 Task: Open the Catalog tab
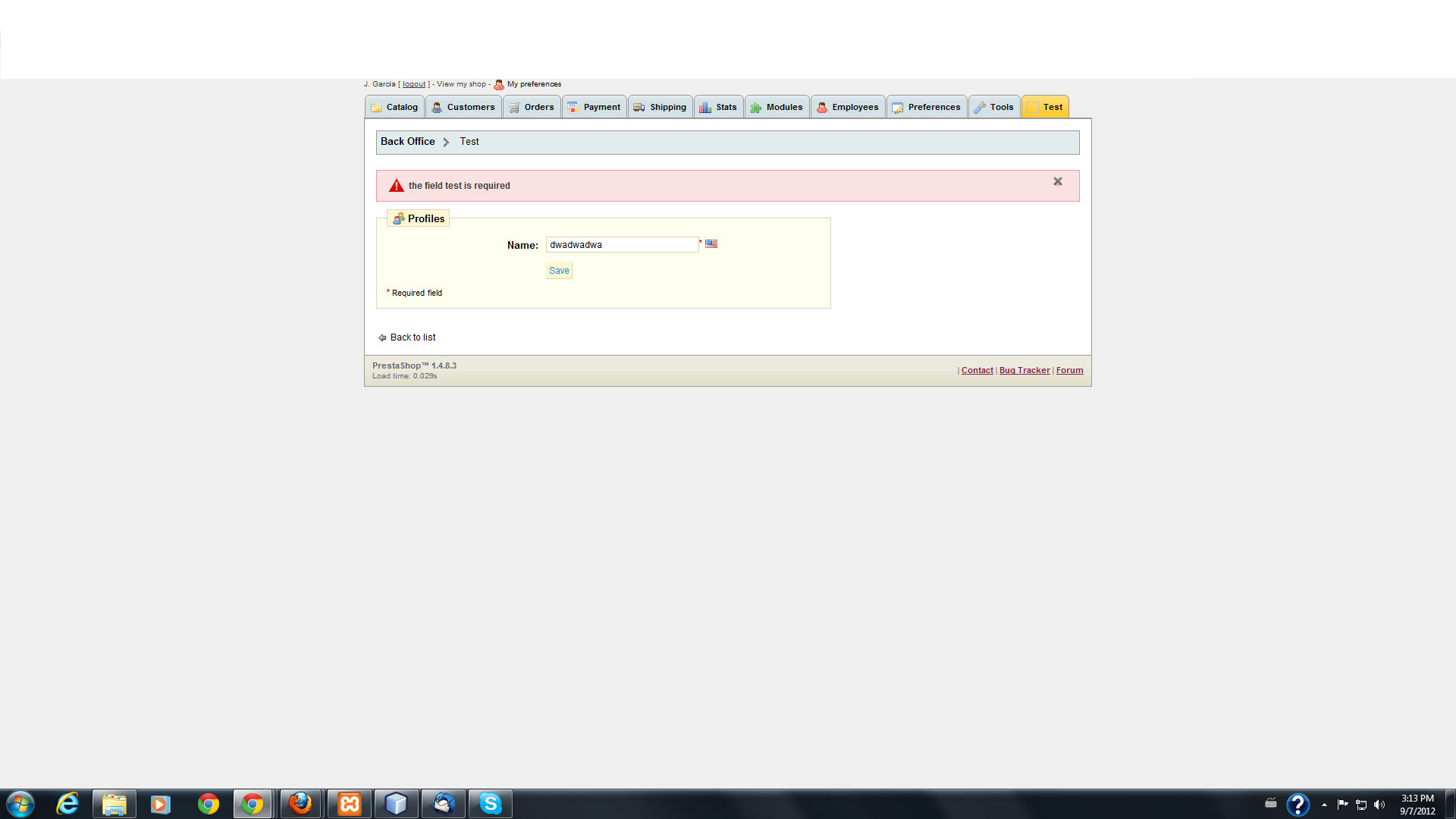coord(394,107)
